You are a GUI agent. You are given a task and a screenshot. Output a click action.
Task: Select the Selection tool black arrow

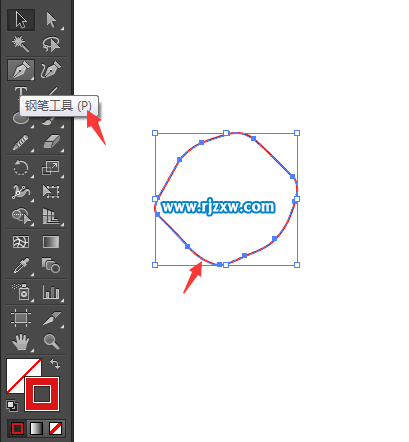tap(21, 20)
